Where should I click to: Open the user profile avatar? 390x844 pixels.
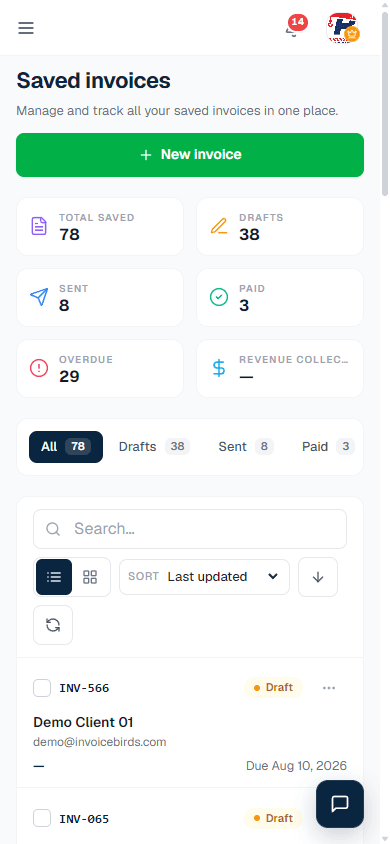coord(342,28)
